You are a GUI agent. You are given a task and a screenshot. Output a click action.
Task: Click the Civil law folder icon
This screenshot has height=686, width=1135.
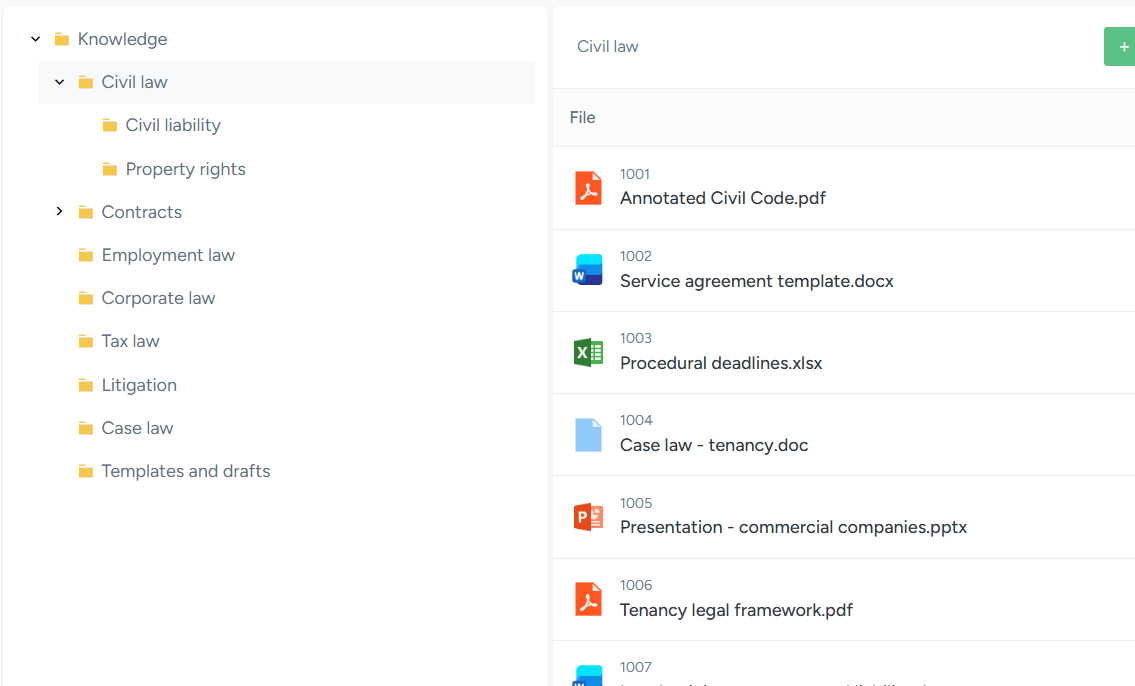click(85, 82)
